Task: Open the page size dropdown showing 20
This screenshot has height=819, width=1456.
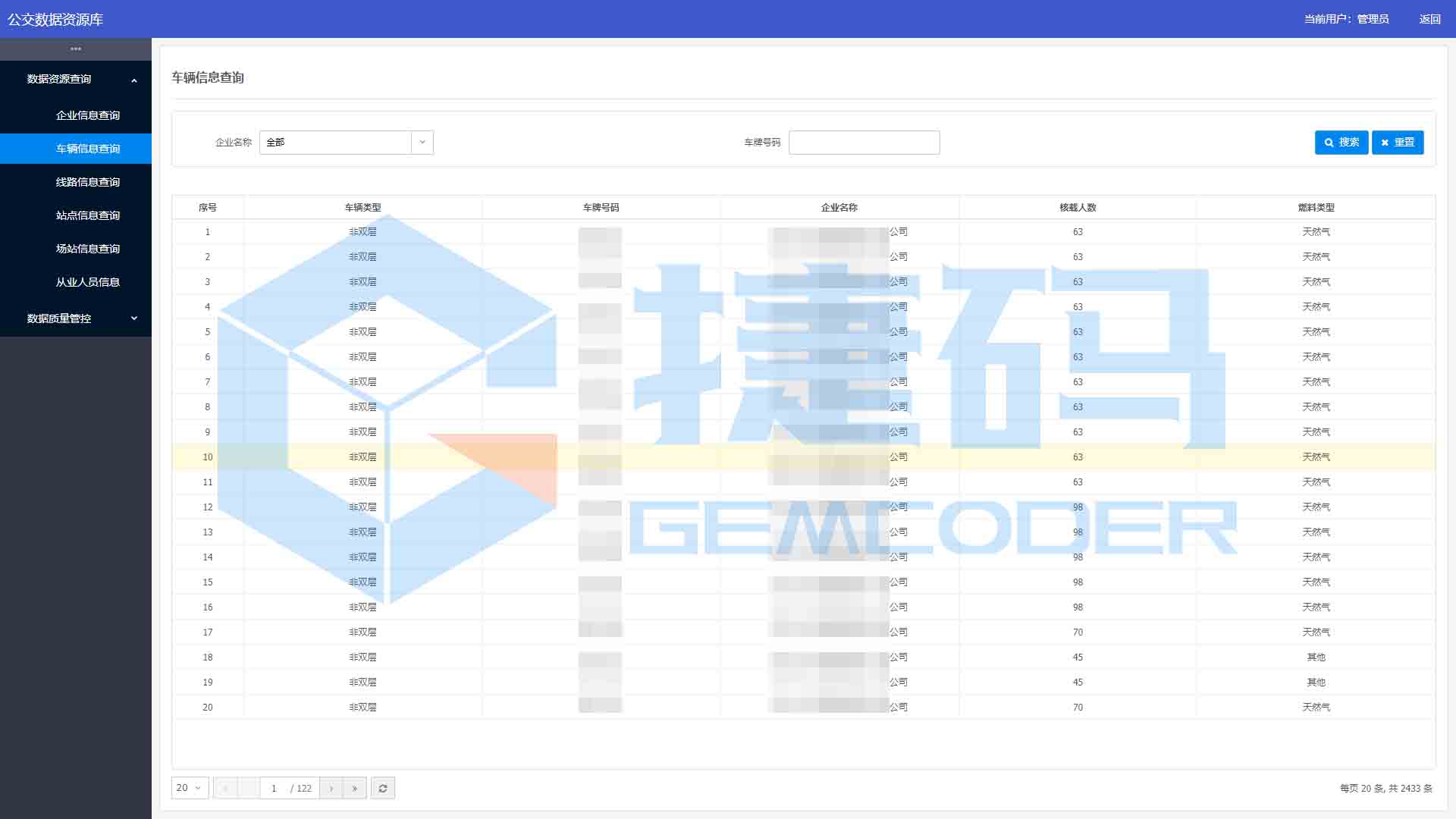Action: pyautogui.click(x=189, y=788)
